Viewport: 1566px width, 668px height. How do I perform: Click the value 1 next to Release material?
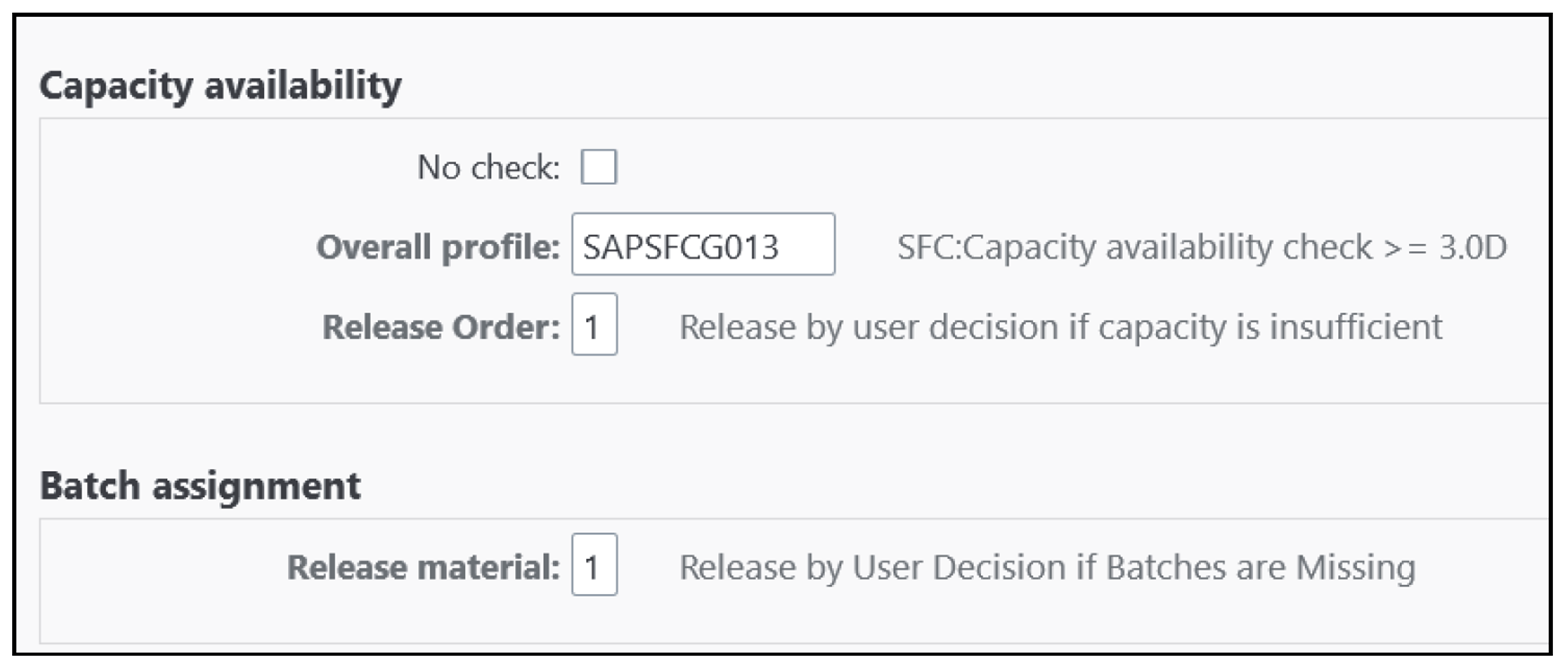click(x=593, y=568)
